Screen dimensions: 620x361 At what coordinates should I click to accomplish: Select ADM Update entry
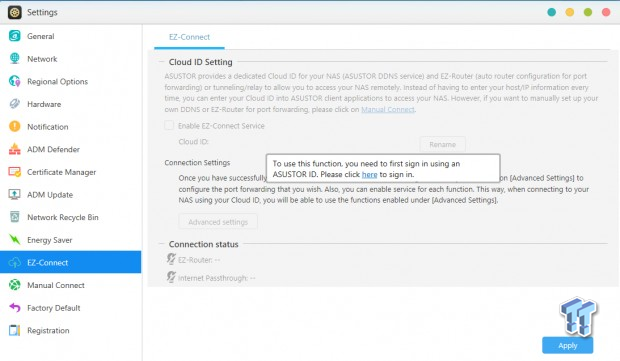(x=70, y=194)
